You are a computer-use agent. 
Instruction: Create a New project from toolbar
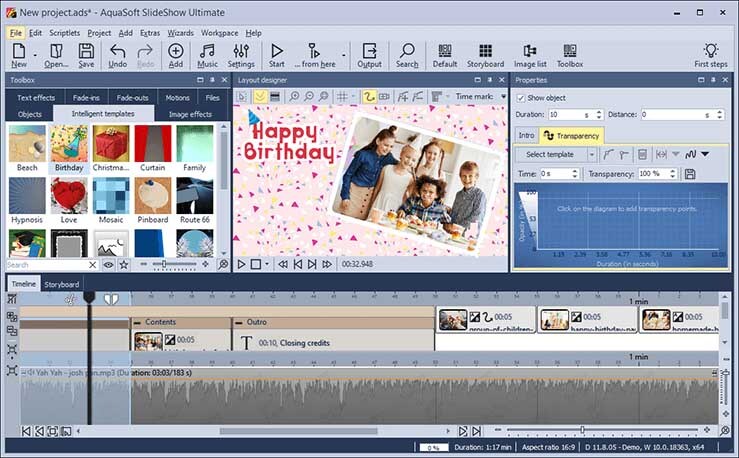click(x=19, y=56)
